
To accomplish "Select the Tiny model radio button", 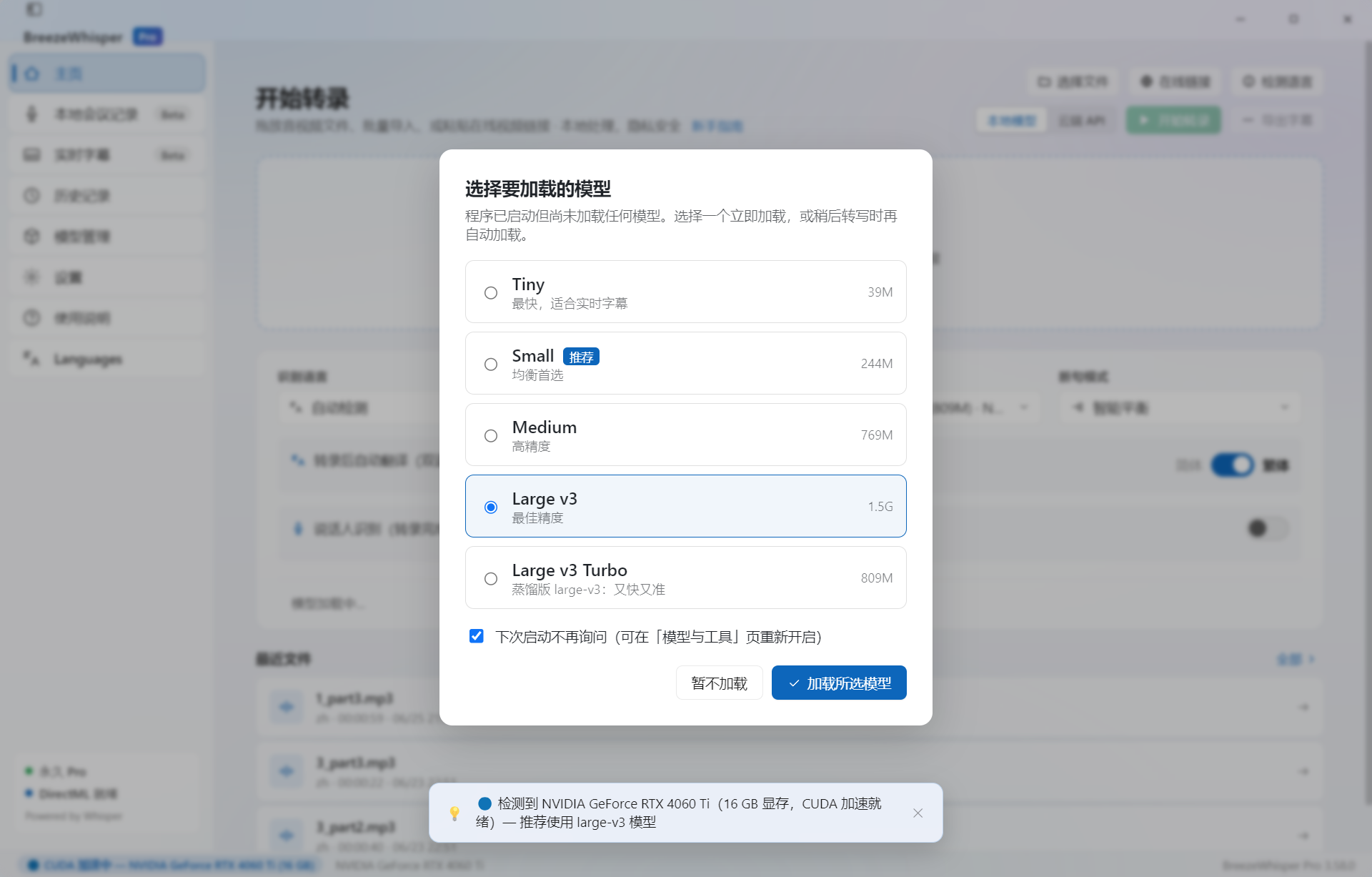I will click(x=491, y=292).
